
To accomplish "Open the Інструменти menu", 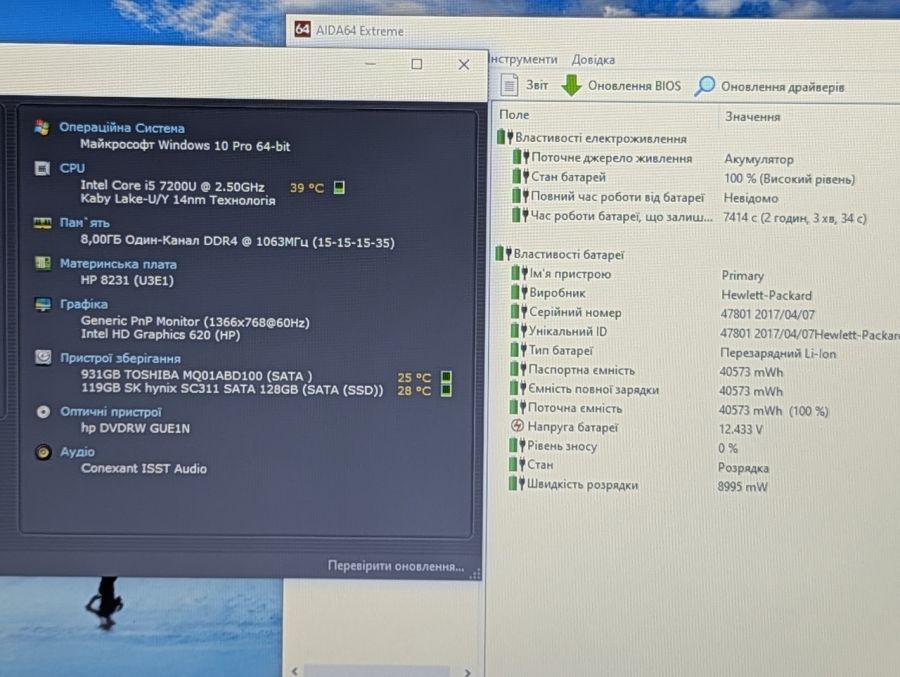I will coord(523,59).
